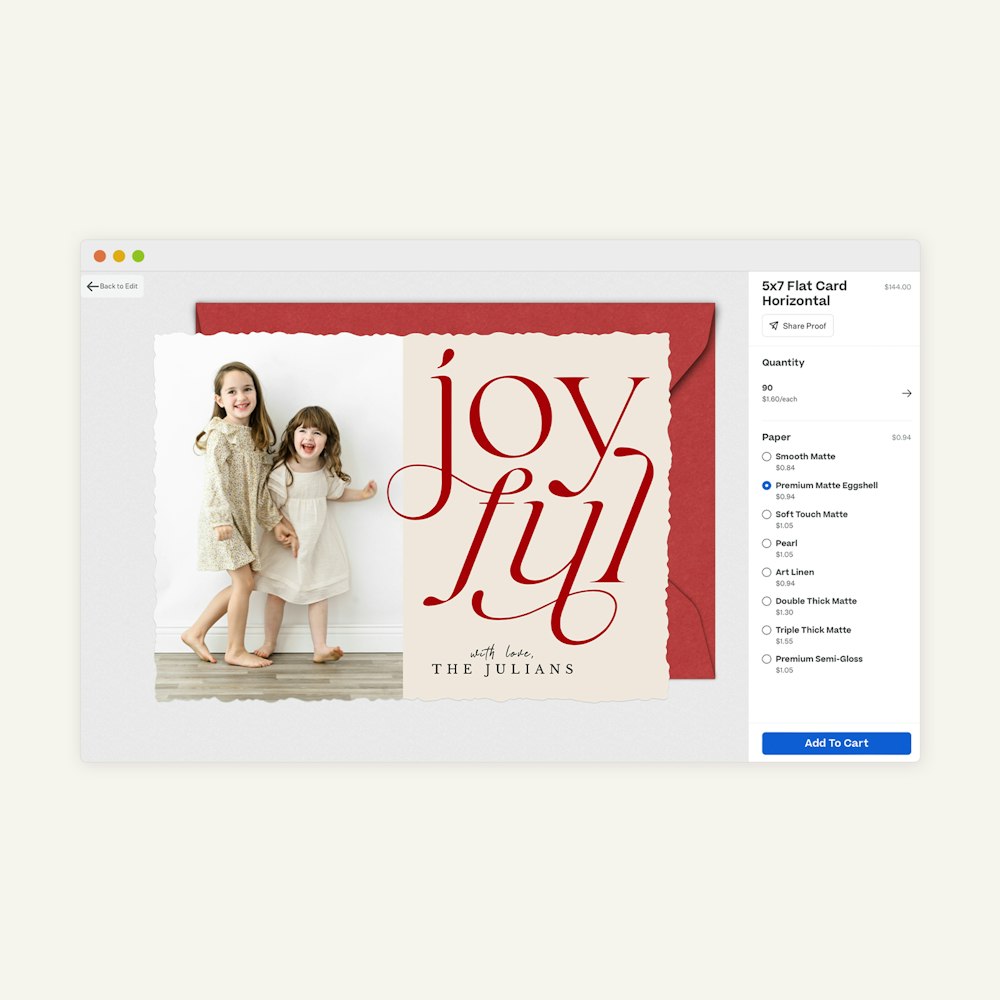Select Triple Thick Matte paper
Viewport: 1000px width, 1000px height.
767,631
